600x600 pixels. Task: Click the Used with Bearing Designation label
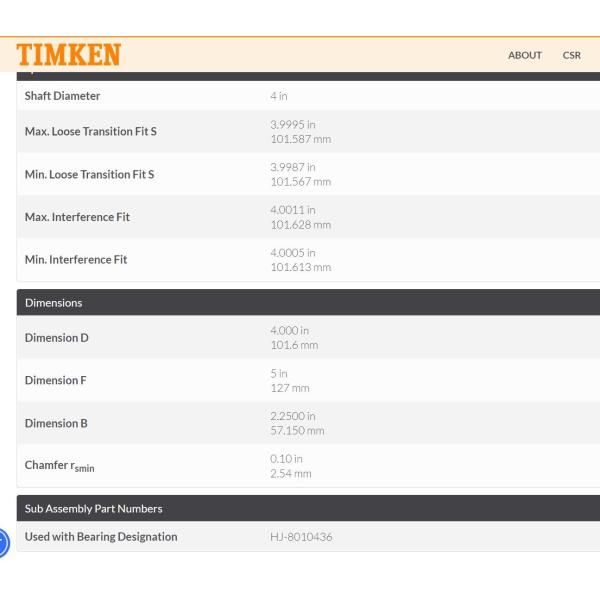tap(101, 537)
